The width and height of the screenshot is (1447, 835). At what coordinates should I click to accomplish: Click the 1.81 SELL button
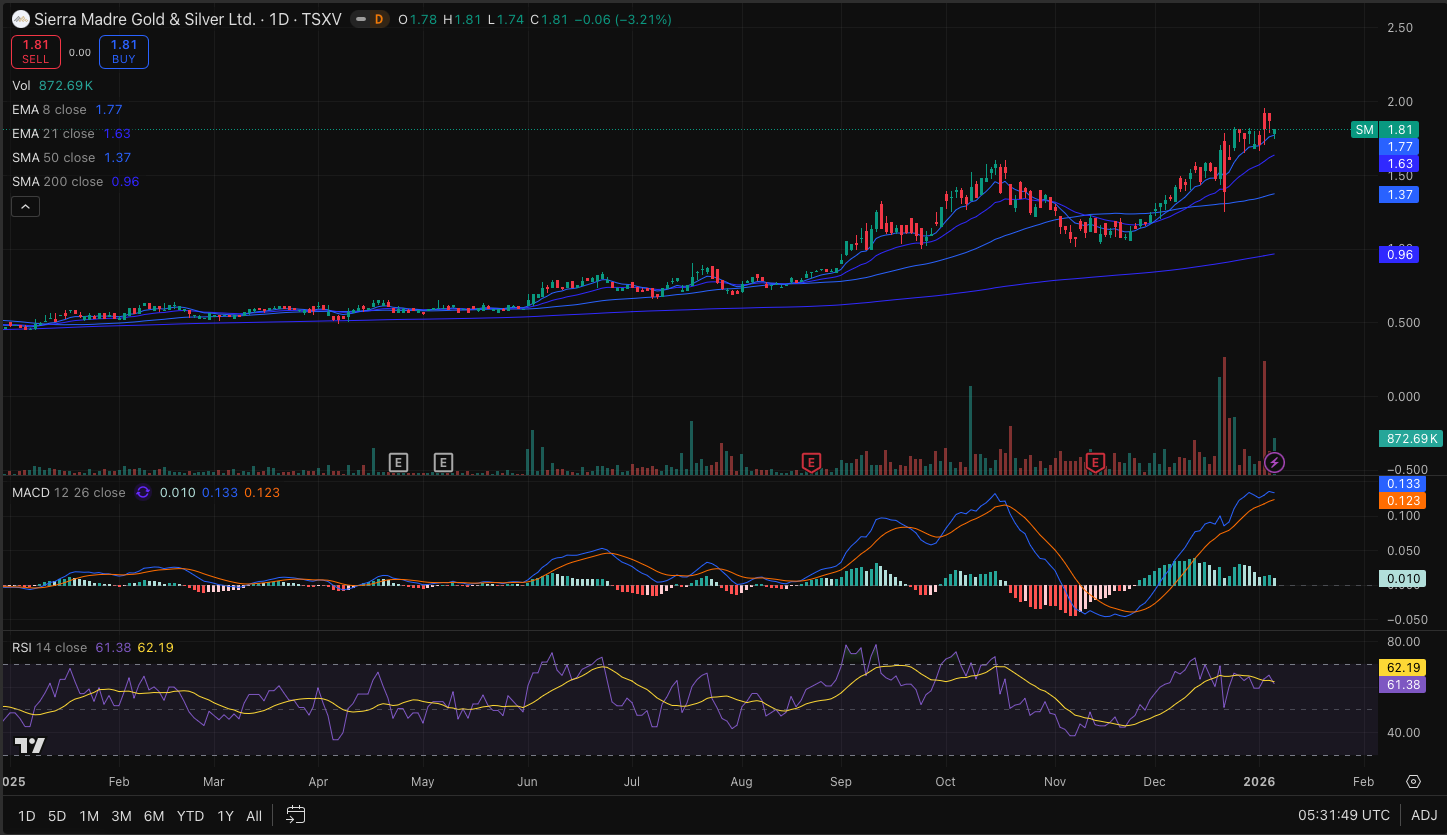tap(36, 51)
